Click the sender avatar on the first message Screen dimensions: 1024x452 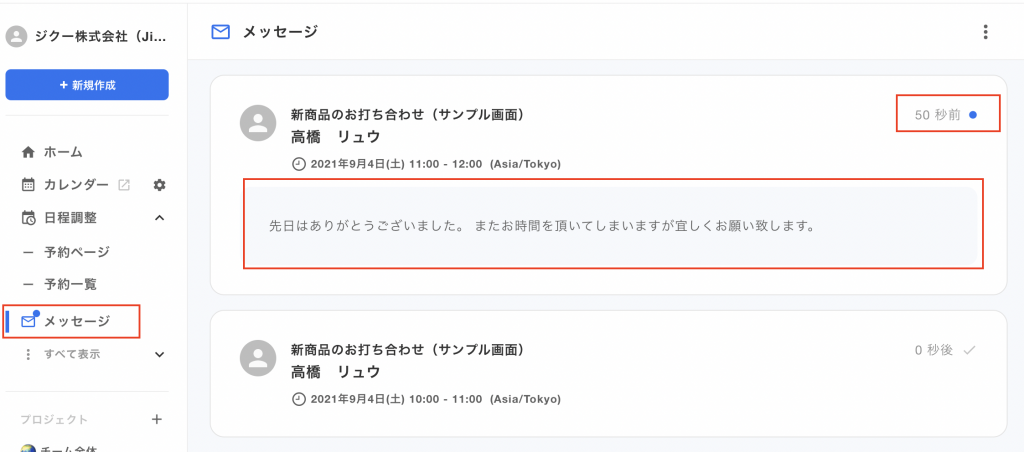(x=259, y=124)
